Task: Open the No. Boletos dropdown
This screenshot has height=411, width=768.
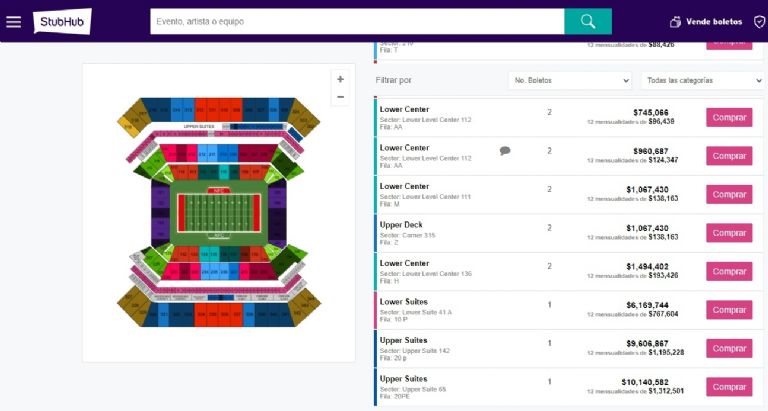Action: (x=570, y=80)
